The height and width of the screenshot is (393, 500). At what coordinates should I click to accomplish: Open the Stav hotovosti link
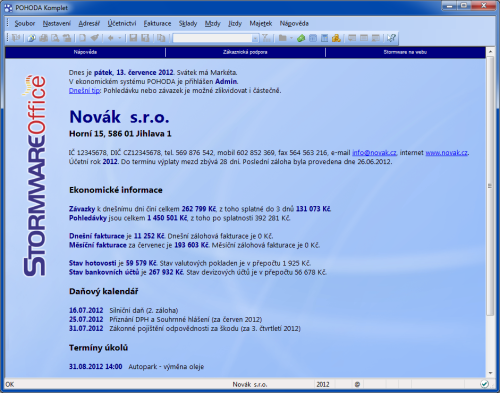coord(93,263)
